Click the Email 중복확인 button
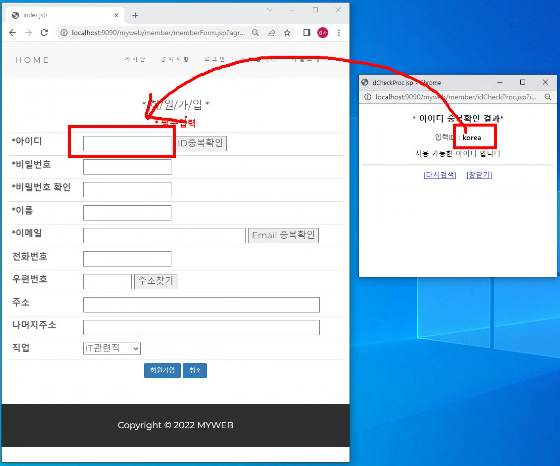The width and height of the screenshot is (560, 466). point(284,235)
